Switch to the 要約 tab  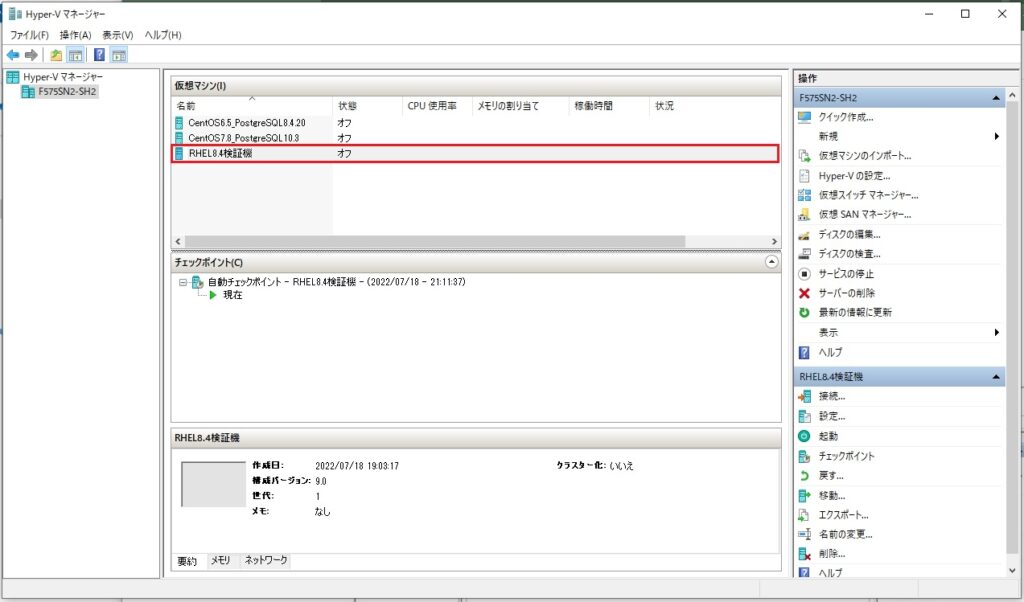tap(187, 561)
